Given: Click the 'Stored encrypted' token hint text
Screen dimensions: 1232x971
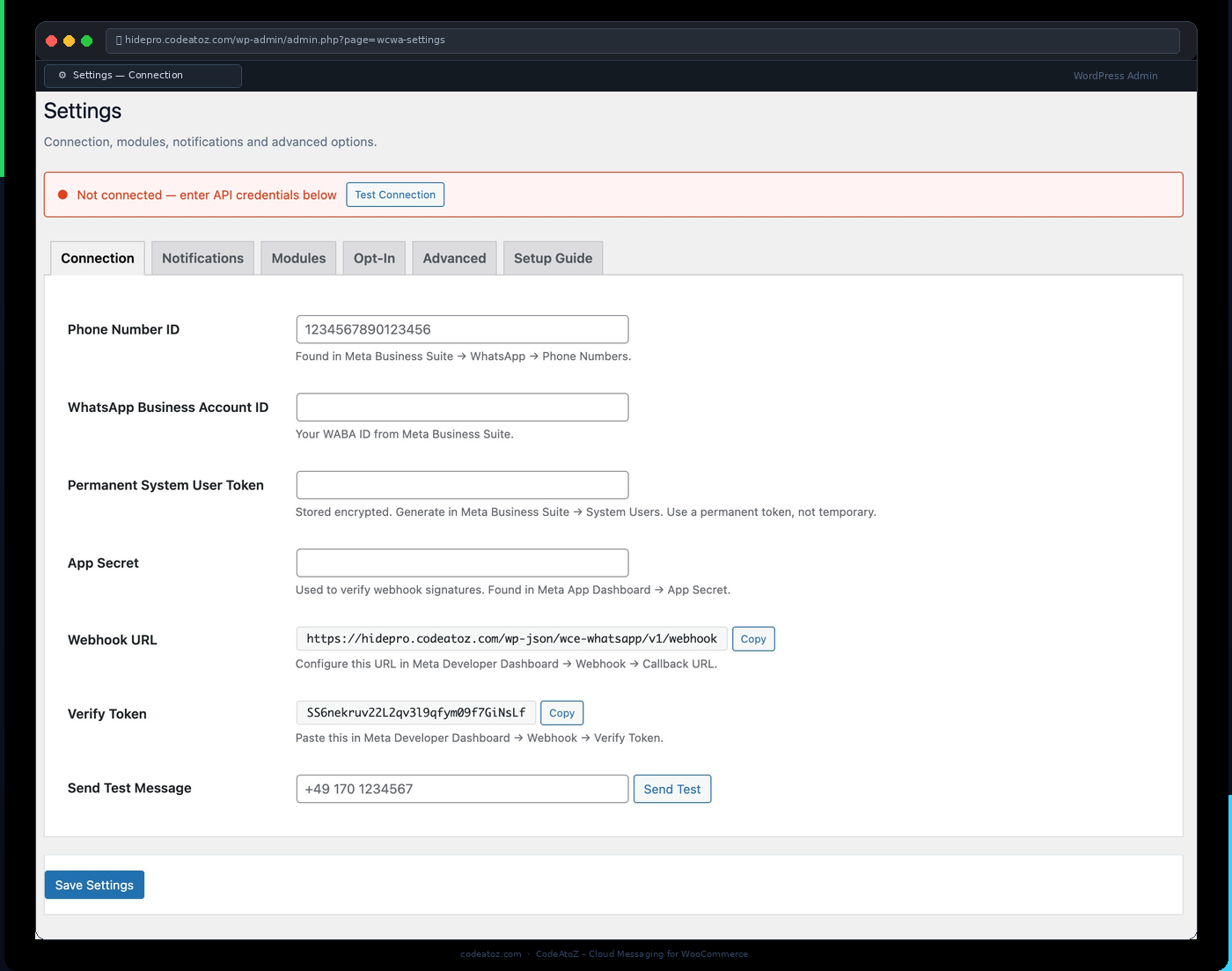Looking at the screenshot, I should (x=586, y=512).
